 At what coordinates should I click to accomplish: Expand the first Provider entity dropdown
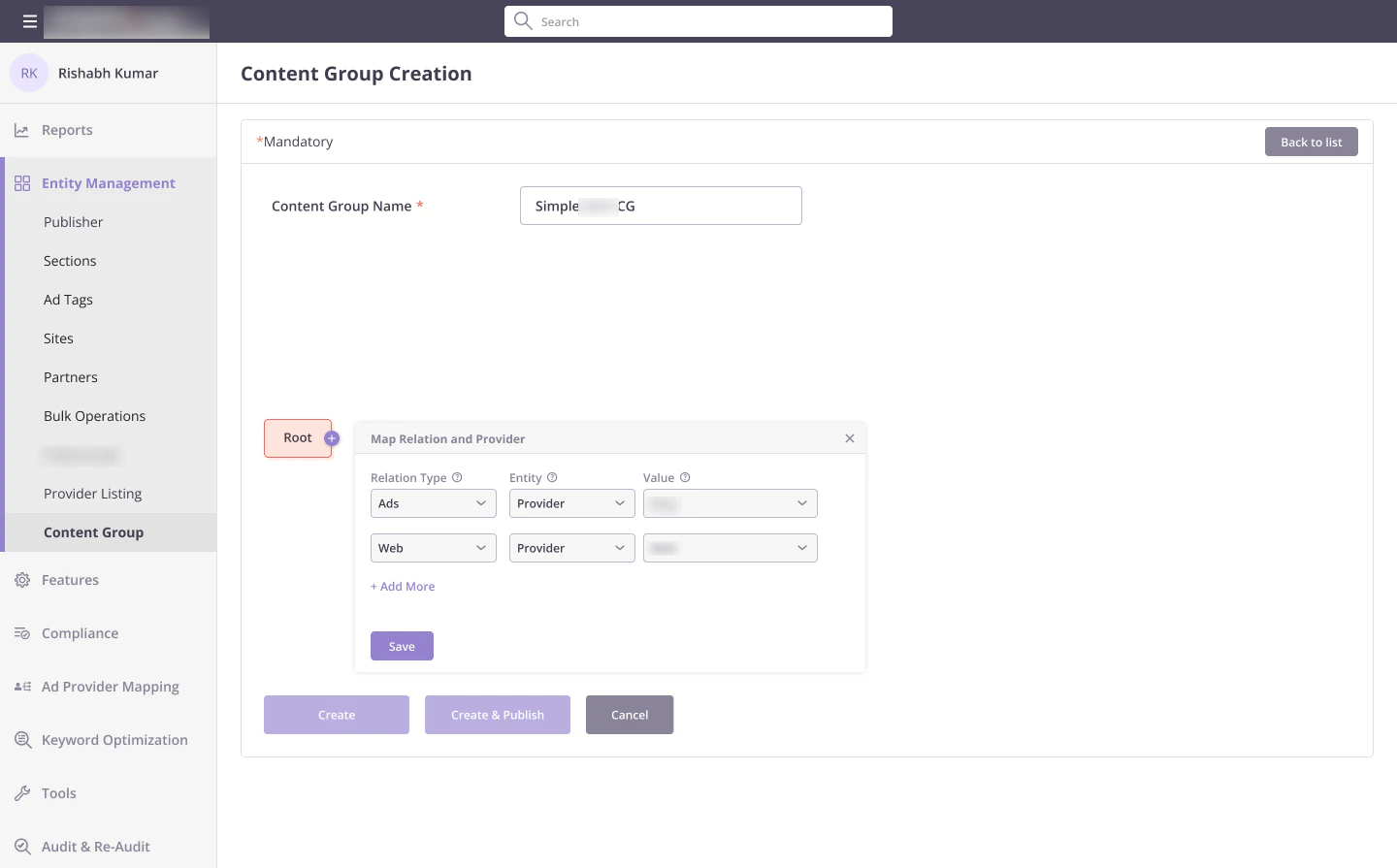click(x=572, y=503)
